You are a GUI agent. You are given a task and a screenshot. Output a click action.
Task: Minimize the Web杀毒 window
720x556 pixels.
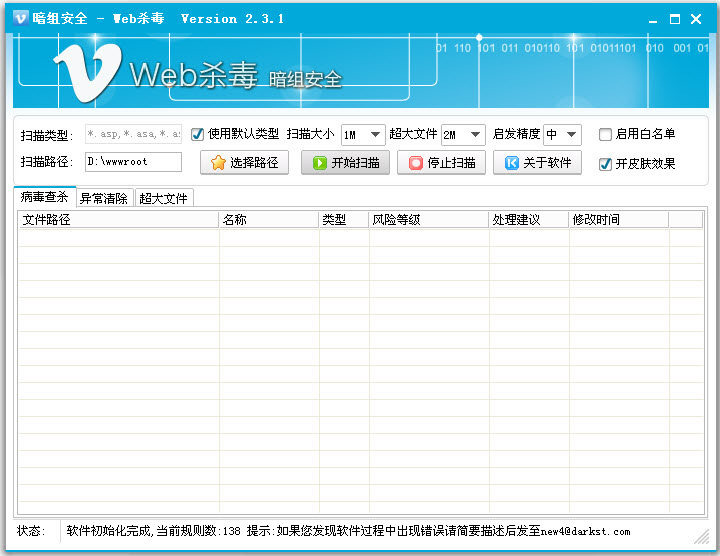point(653,19)
